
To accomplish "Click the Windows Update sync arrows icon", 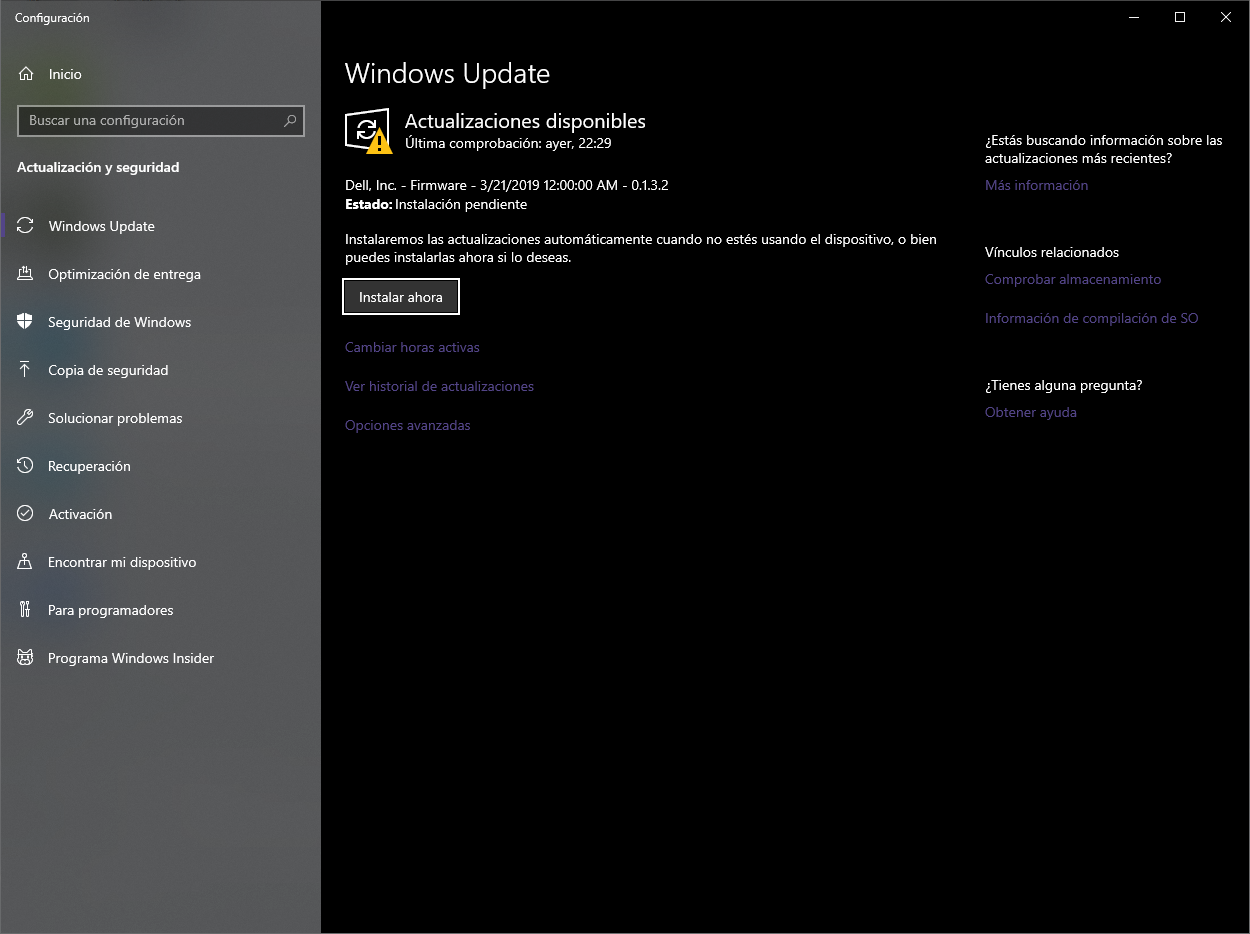I will [26, 226].
